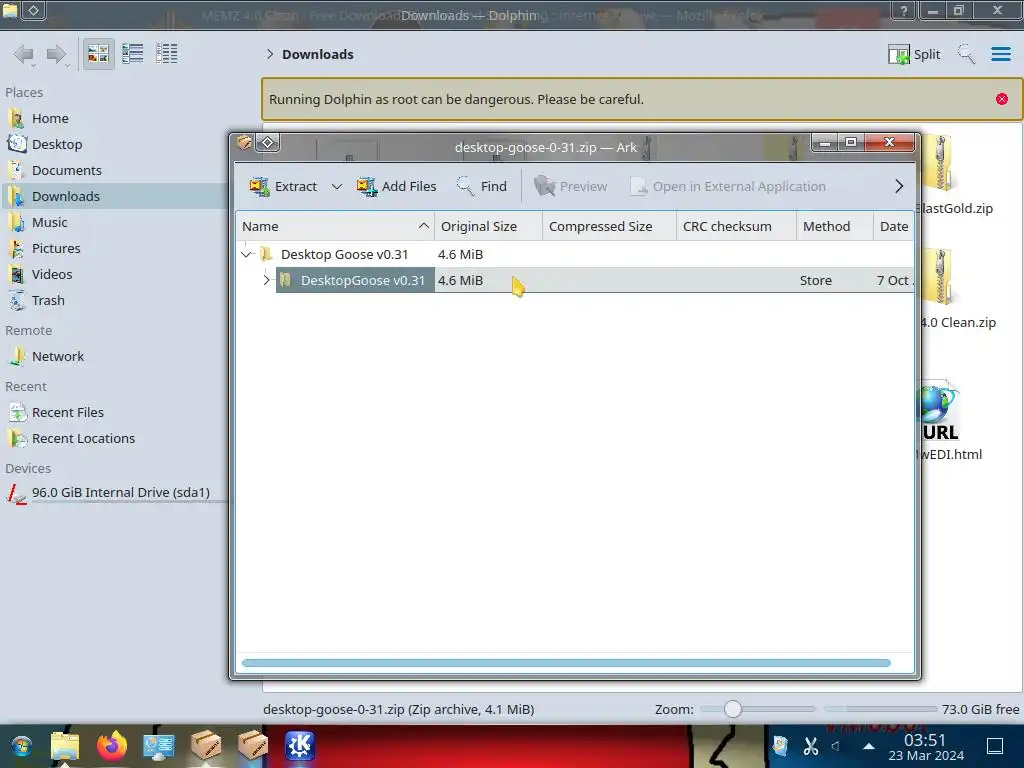Screen dimensions: 1024x768
Task: Click Downloads breadcrumb in Dolphin
Action: (x=317, y=54)
